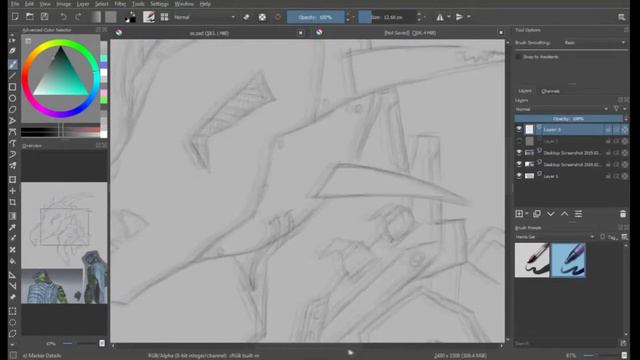Click the undo arrow icon
This screenshot has height=360, width=640.
[63, 17]
